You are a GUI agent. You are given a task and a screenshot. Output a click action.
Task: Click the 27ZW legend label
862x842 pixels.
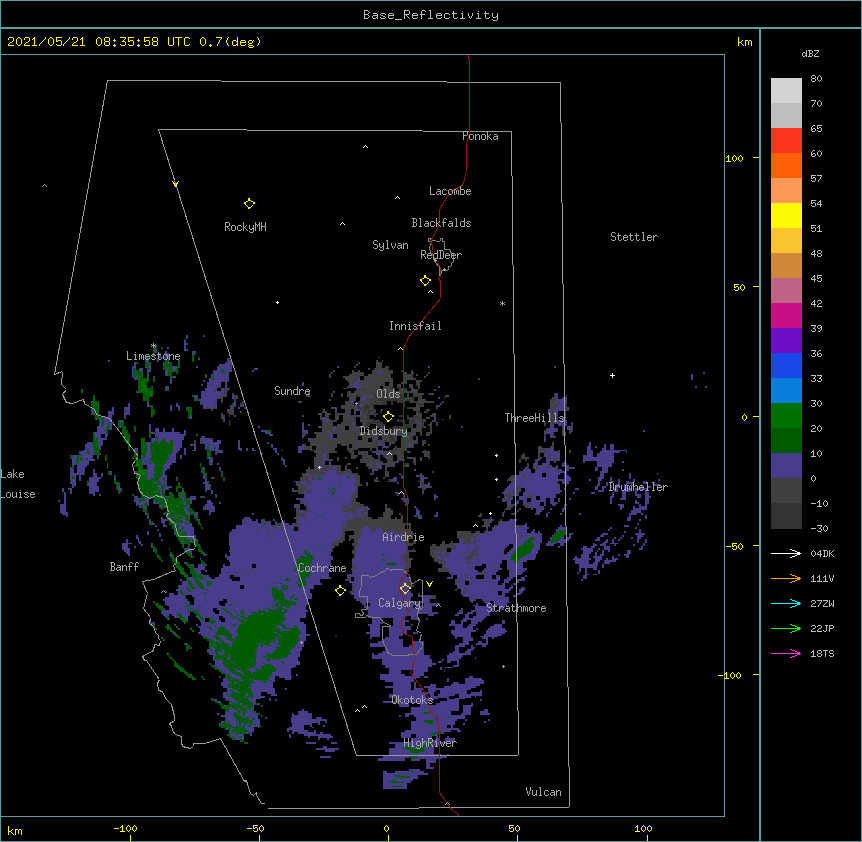tap(822, 603)
